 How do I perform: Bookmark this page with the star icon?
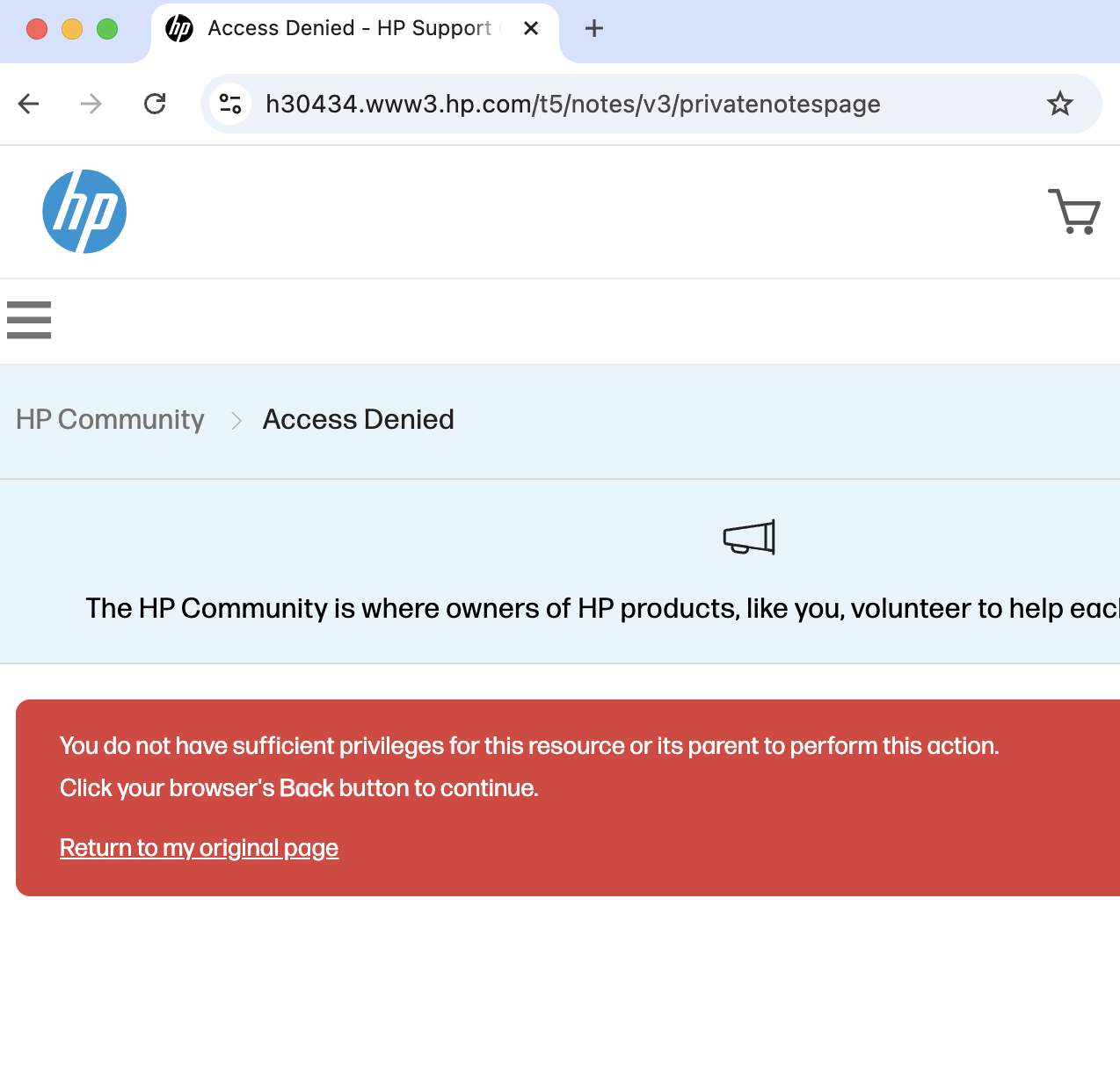click(x=1060, y=104)
